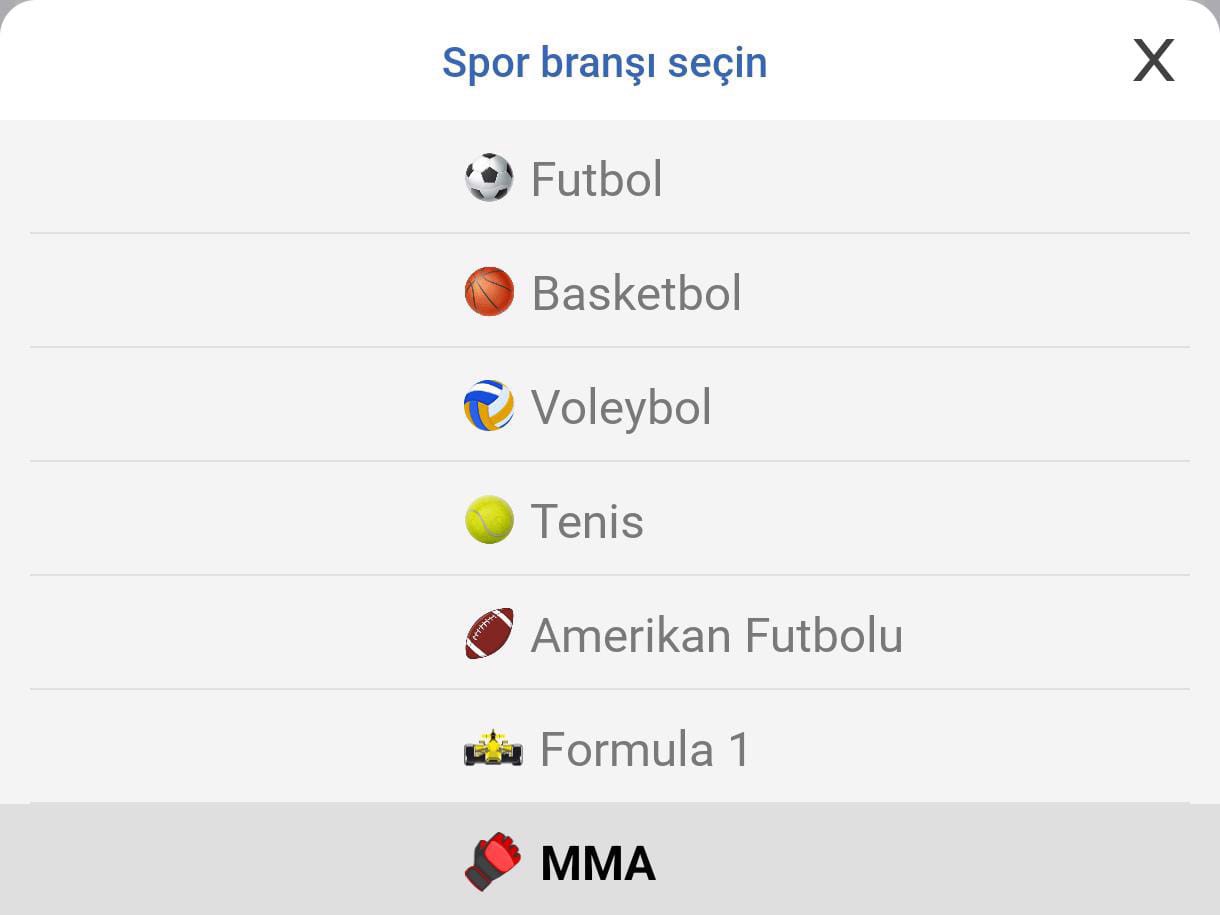Viewport: 1220px width, 915px height.
Task: Close the sport selection sheet
Action: (1153, 61)
